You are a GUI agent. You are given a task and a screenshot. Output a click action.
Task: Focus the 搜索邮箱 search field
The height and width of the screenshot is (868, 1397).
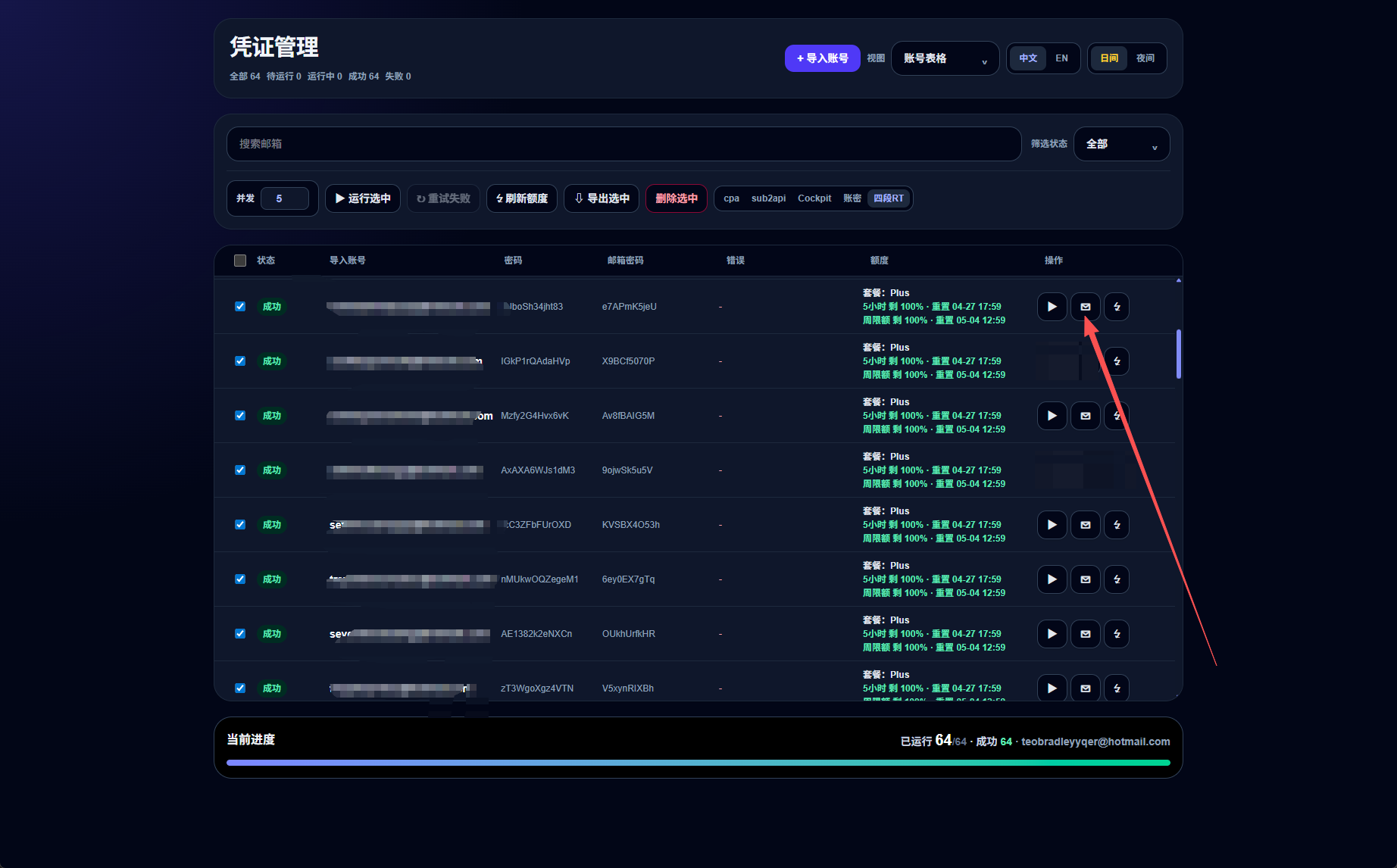pyautogui.click(x=623, y=144)
